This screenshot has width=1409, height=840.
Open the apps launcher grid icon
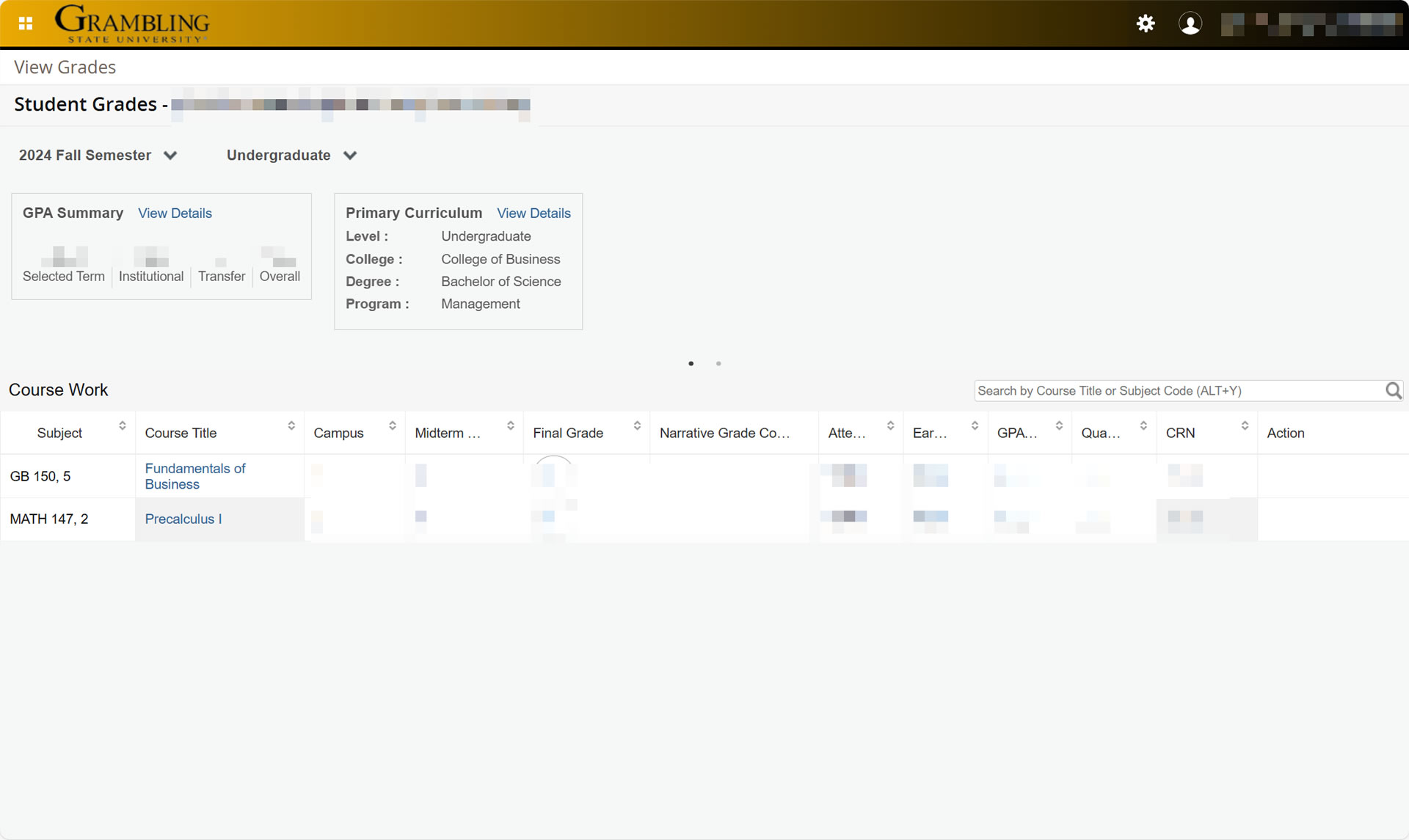(25, 23)
